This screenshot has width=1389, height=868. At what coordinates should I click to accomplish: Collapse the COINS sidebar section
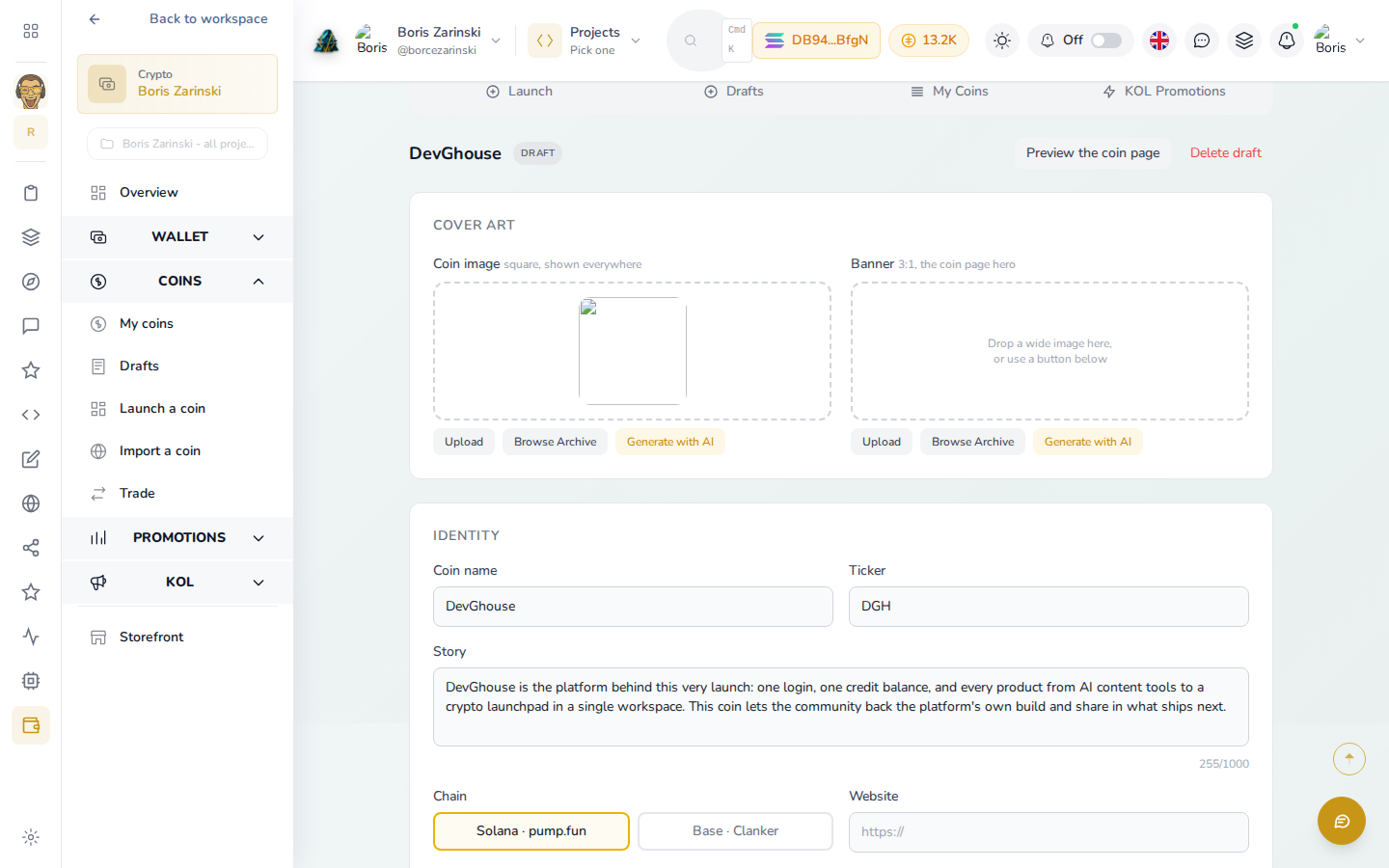point(177,282)
